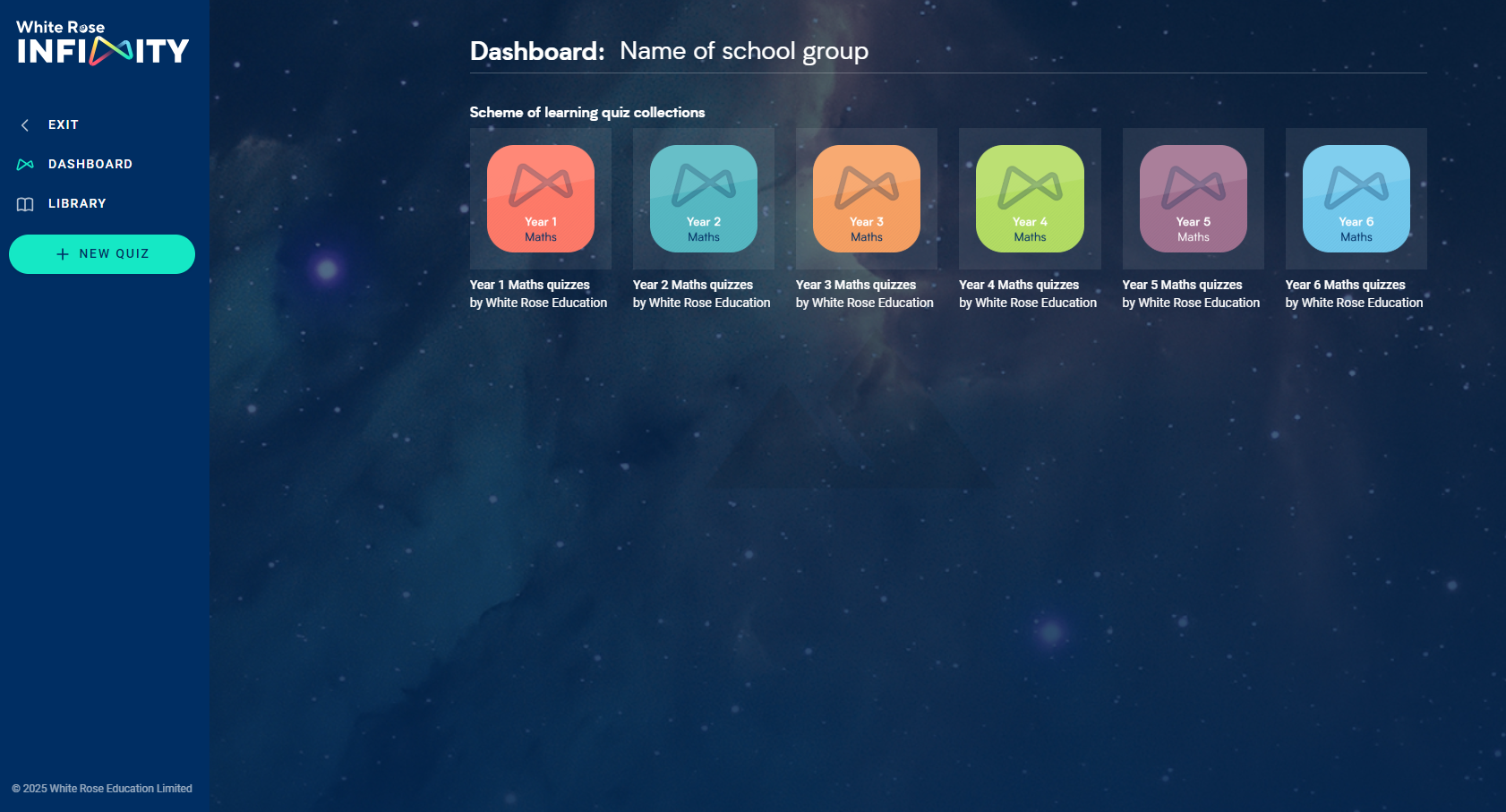Click the Exit back arrow icon
This screenshot has height=812, width=1506.
tap(25, 125)
